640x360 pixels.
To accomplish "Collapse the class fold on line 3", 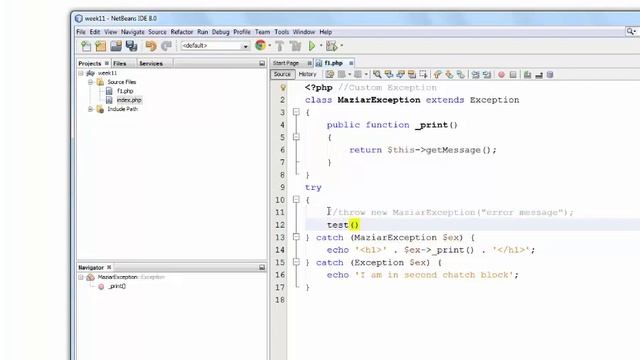I will pos(296,112).
